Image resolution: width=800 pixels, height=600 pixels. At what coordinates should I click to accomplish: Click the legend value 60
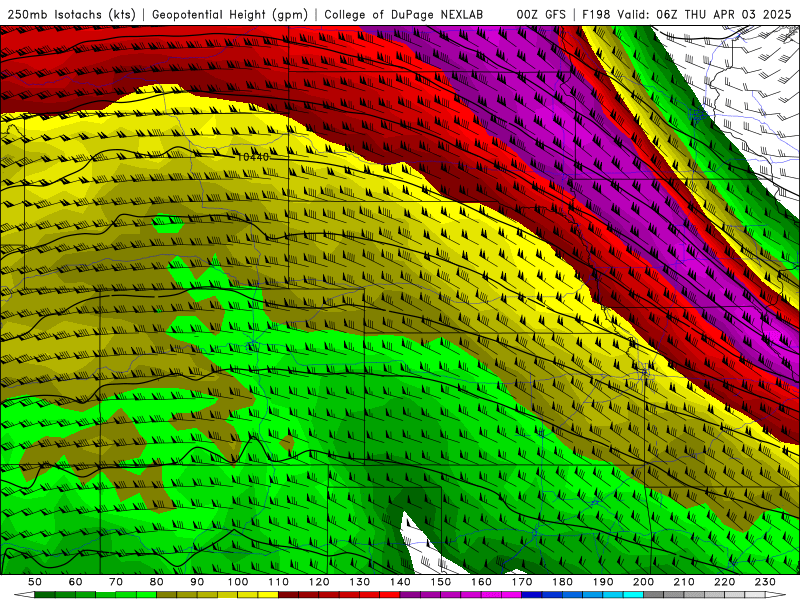pyautogui.click(x=75, y=582)
